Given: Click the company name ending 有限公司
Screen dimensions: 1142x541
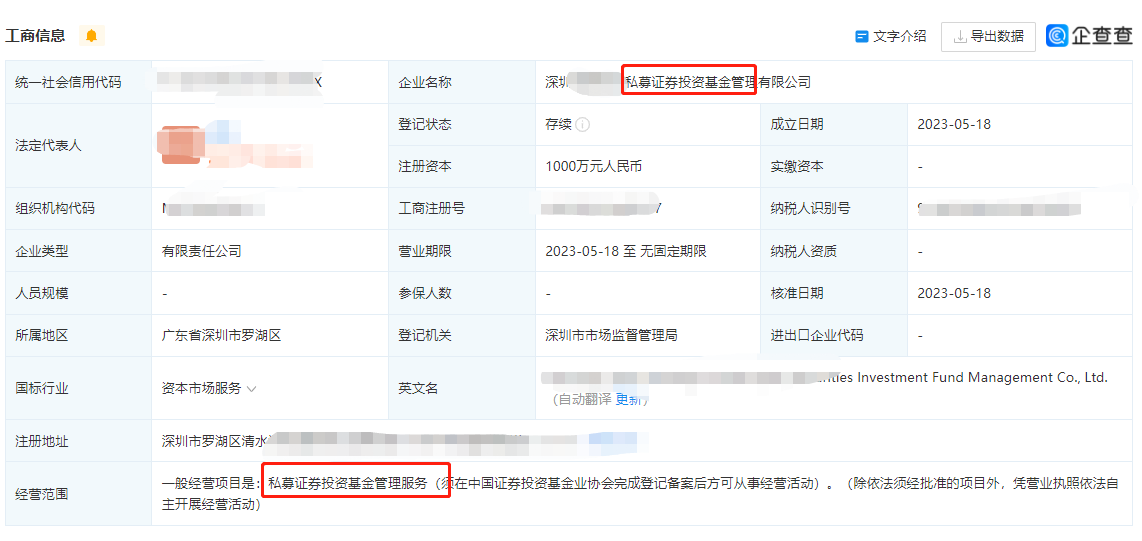Looking at the screenshot, I should coord(678,82).
